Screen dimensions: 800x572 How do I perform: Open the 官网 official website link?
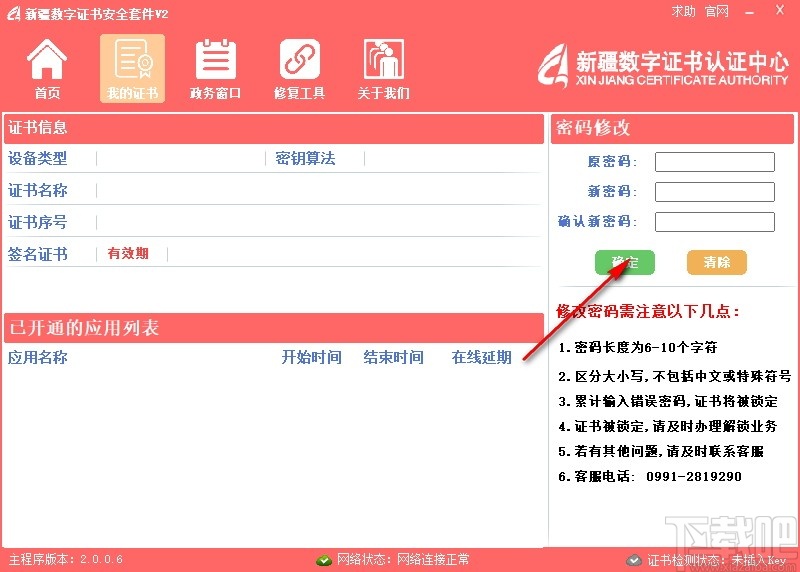pos(717,11)
